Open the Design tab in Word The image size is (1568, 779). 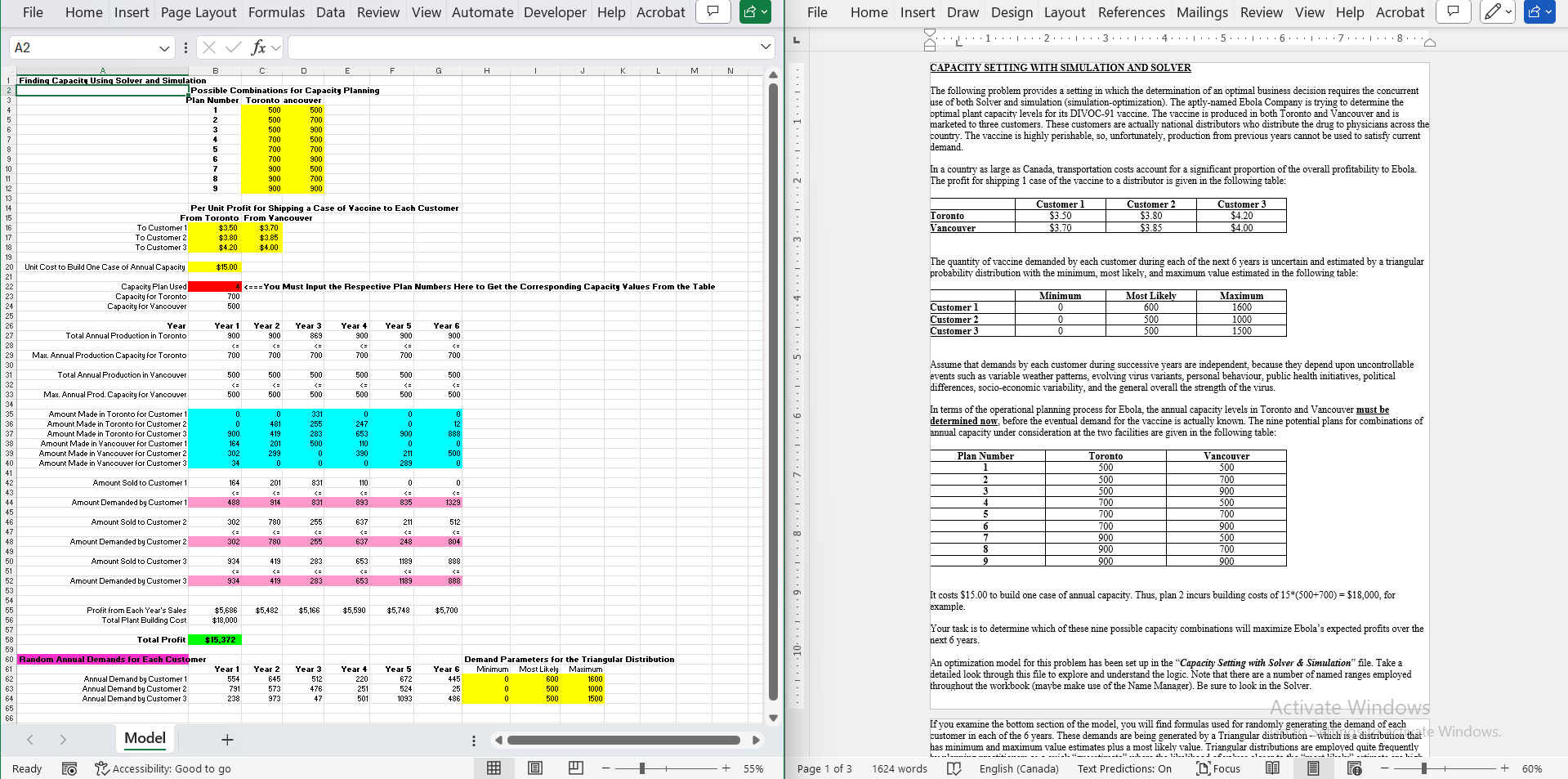(x=1012, y=12)
